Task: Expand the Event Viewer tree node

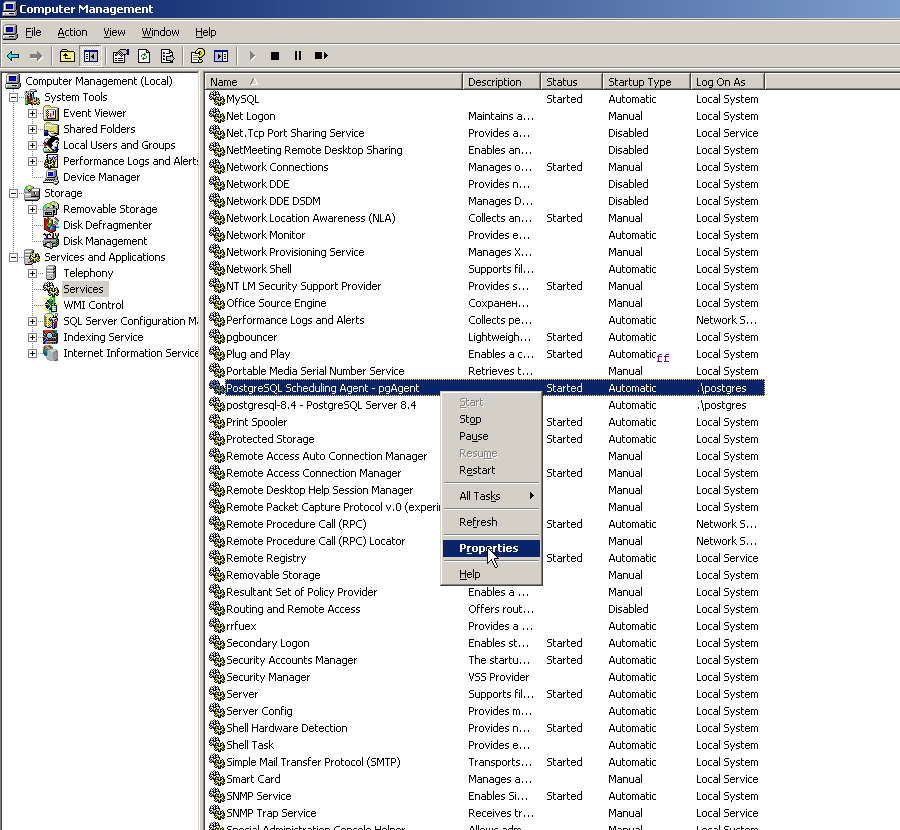Action: click(x=32, y=113)
